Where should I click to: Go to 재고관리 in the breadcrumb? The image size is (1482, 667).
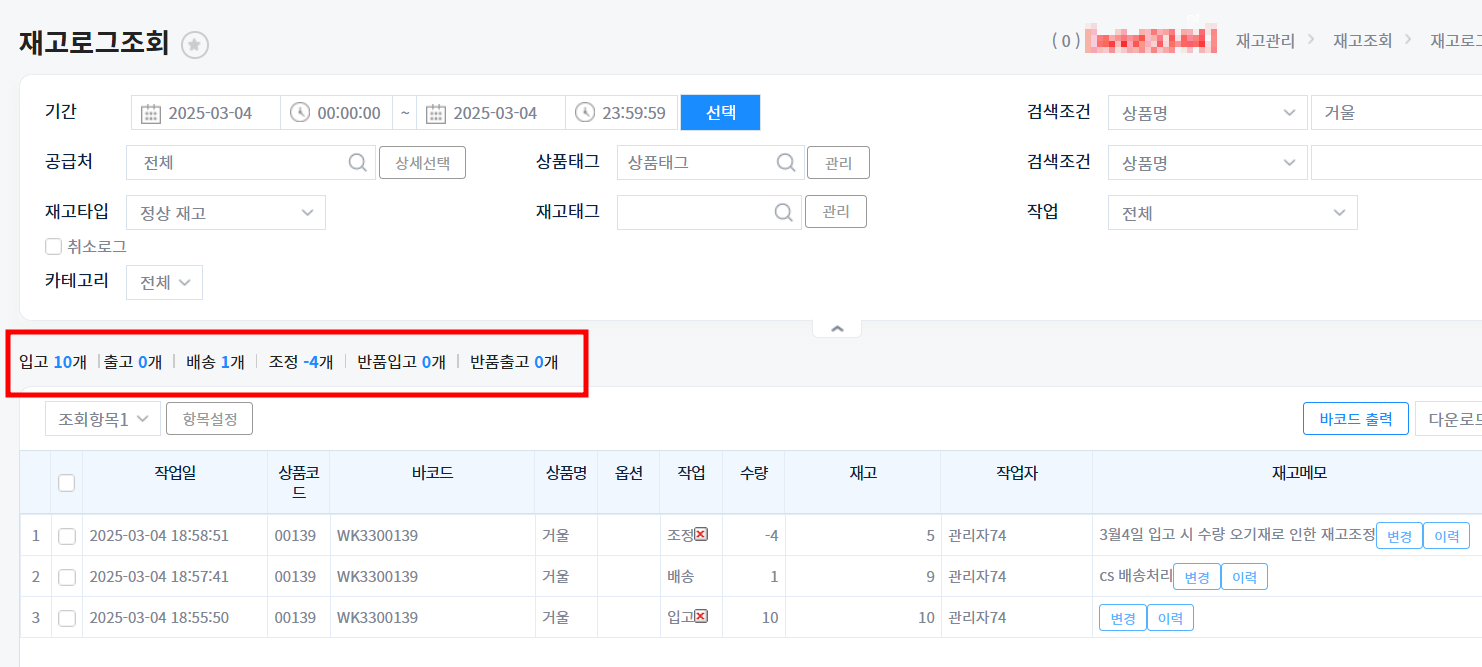pyautogui.click(x=1265, y=41)
